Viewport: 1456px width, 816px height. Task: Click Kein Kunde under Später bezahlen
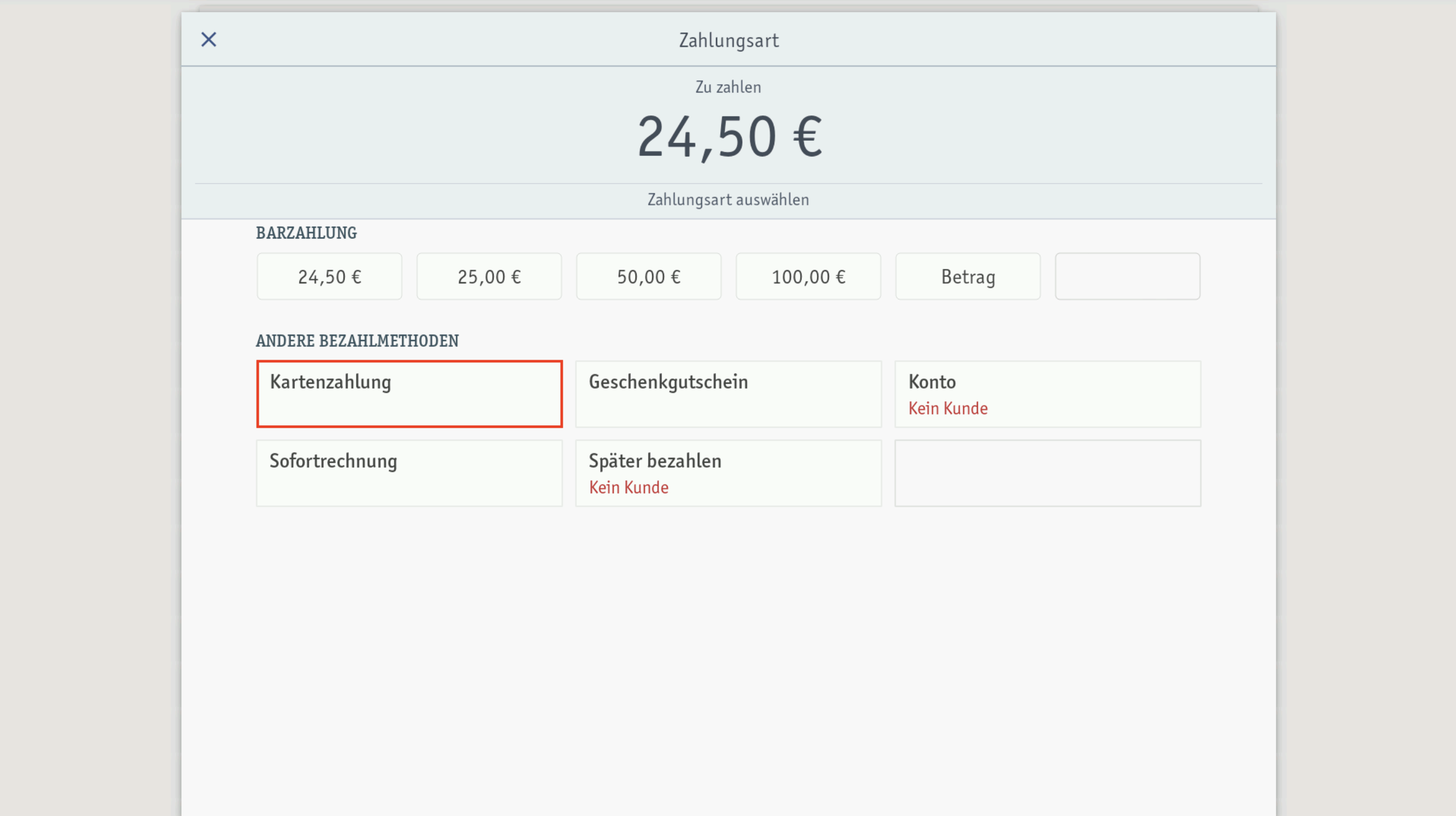click(629, 488)
